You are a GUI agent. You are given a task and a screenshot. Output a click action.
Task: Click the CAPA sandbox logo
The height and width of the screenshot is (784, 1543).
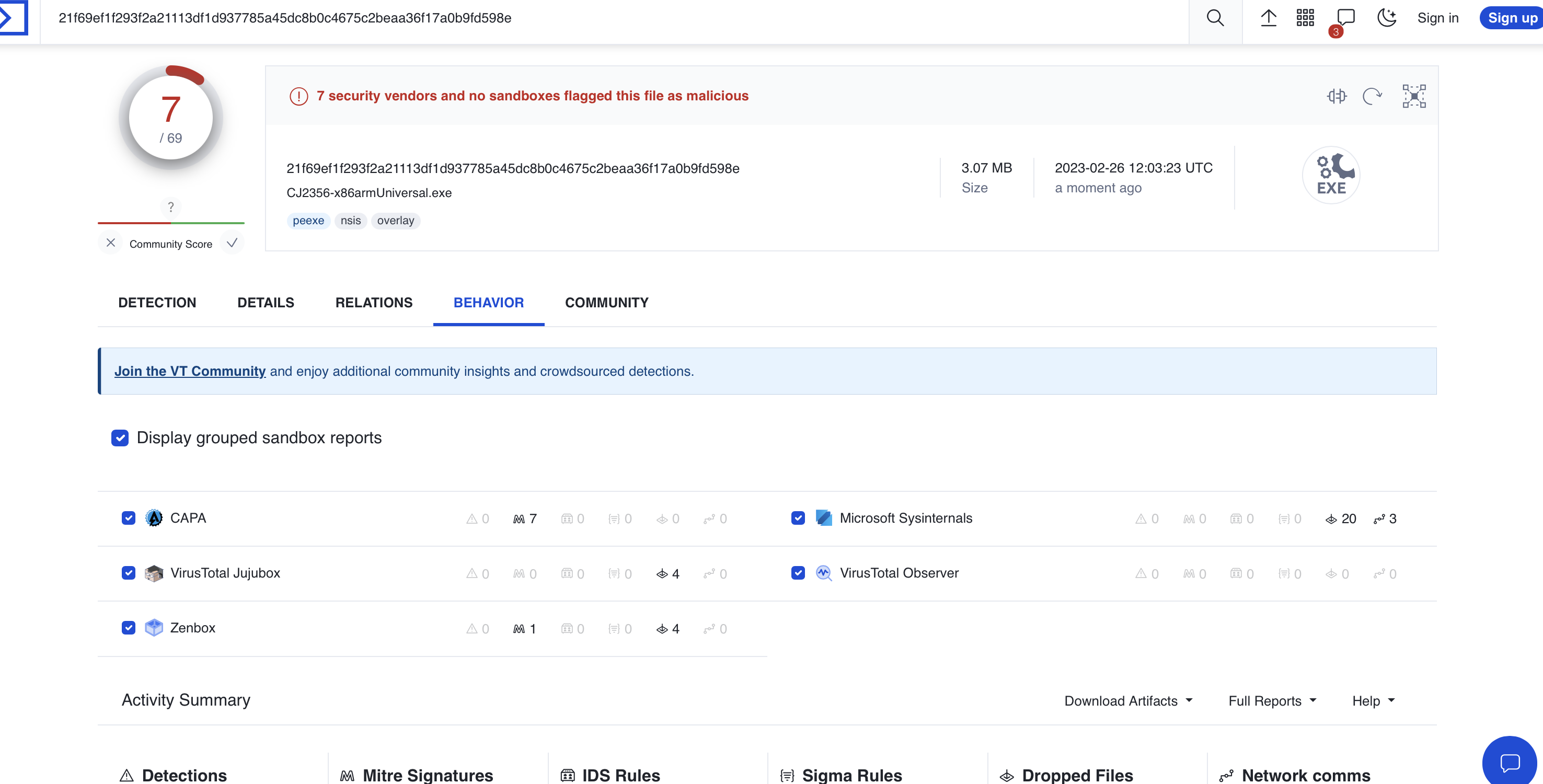[154, 518]
